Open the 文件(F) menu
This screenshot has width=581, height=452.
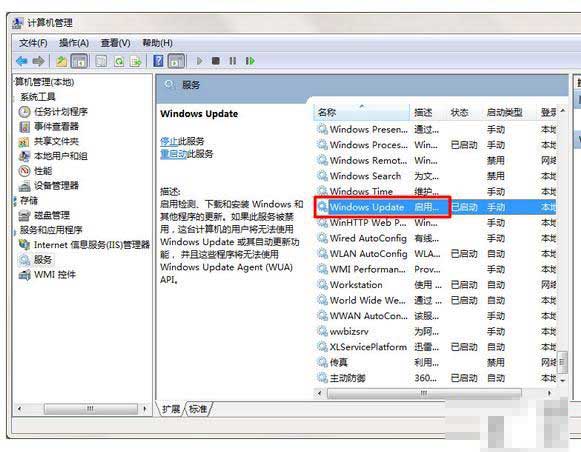33,43
